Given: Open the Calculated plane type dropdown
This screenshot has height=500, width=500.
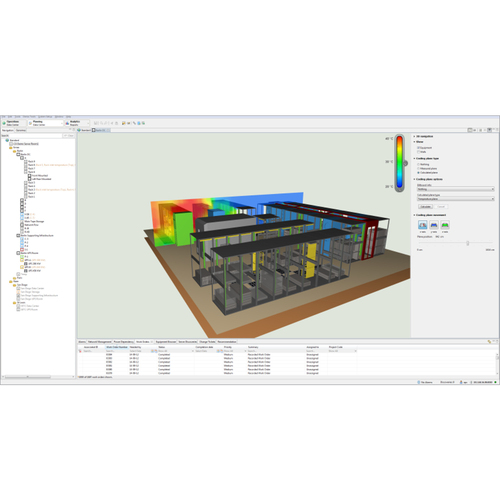Looking at the screenshot, I should click(455, 199).
